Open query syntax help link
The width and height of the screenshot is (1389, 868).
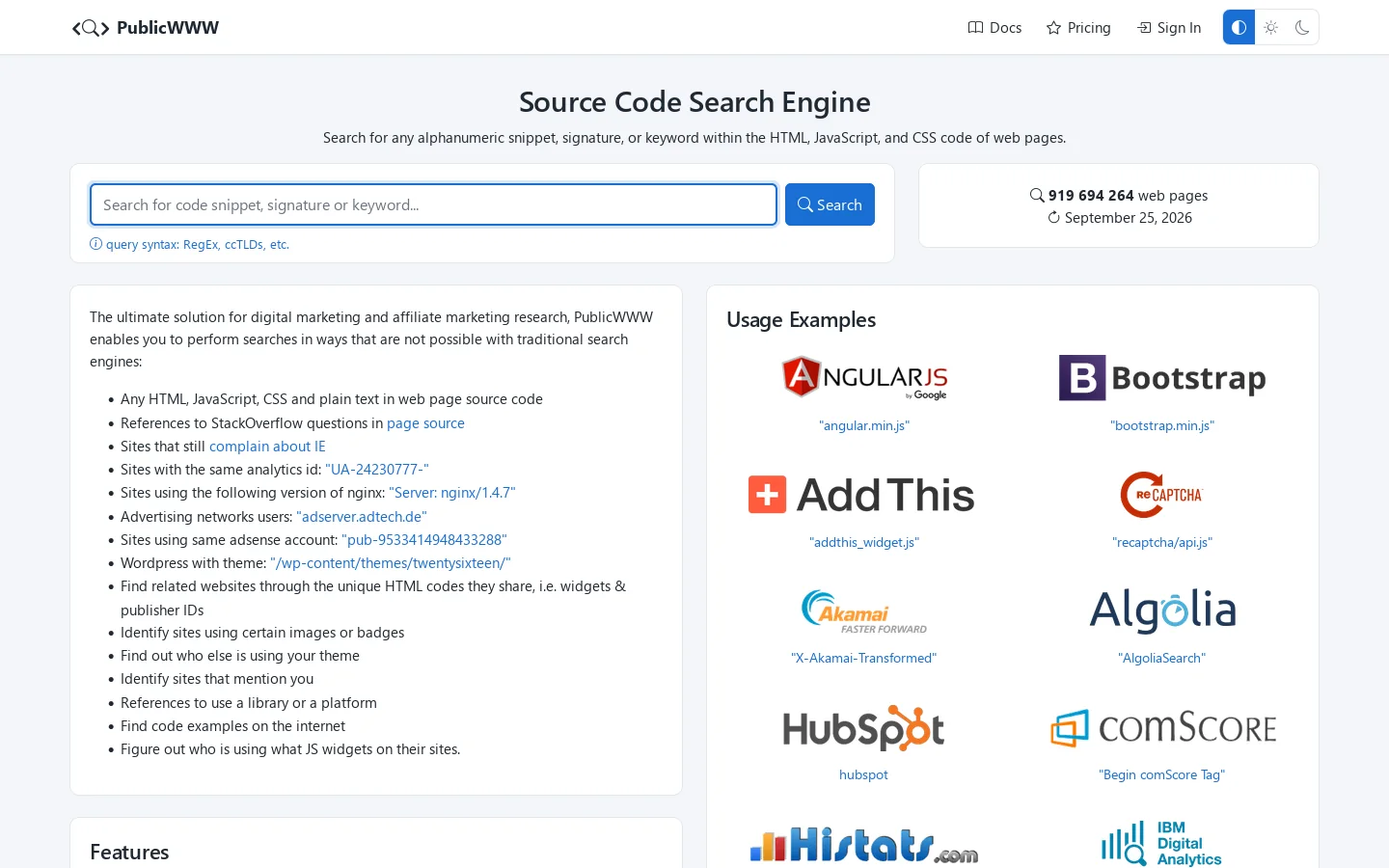190,245
